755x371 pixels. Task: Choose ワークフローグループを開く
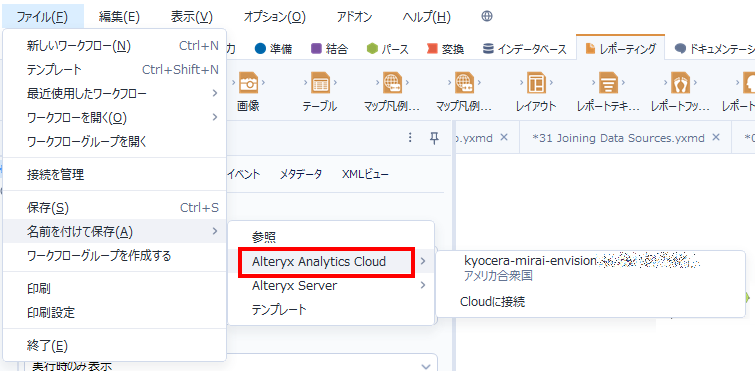click(x=115, y=141)
